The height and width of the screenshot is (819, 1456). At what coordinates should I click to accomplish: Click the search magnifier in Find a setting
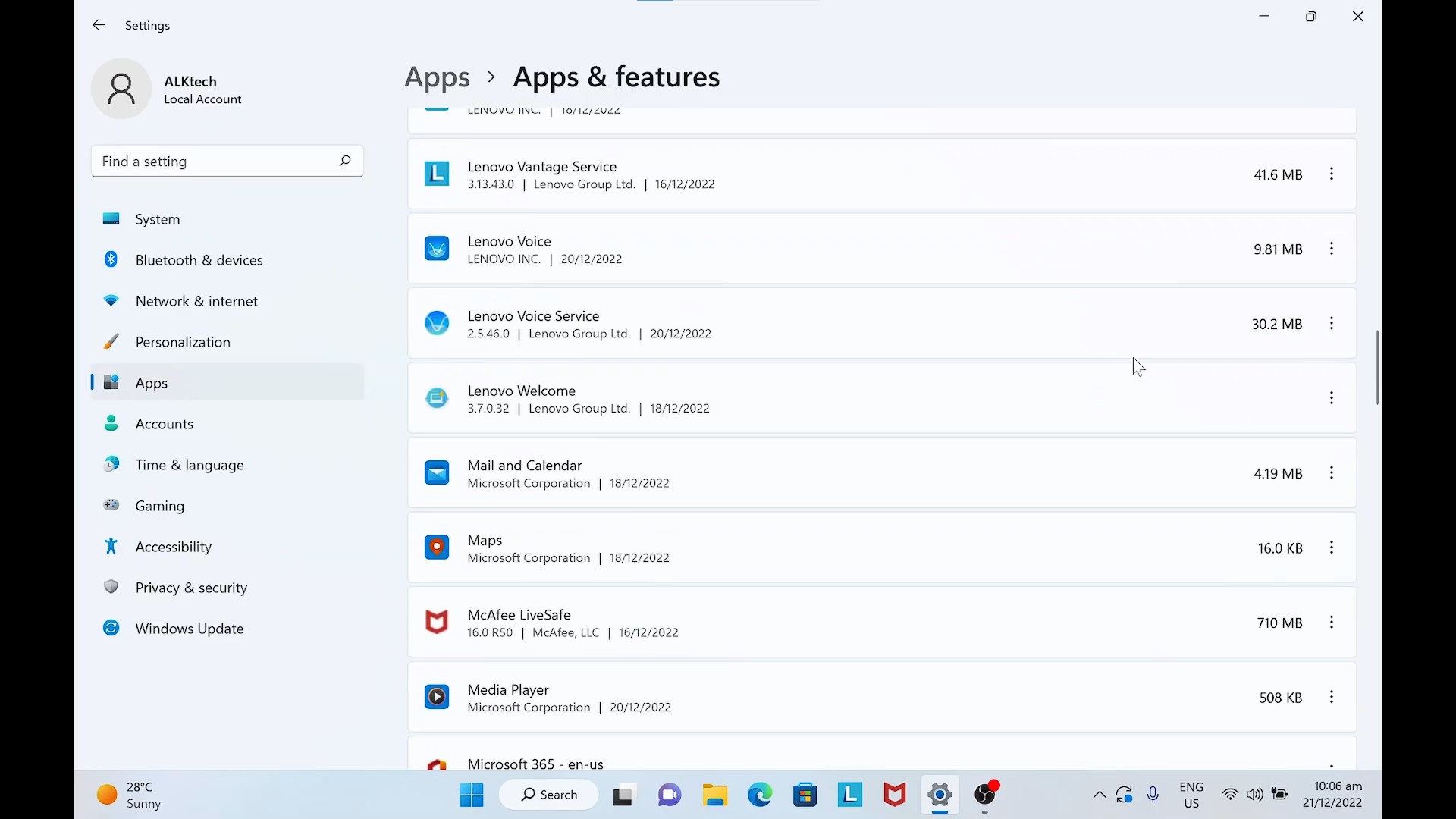(345, 161)
